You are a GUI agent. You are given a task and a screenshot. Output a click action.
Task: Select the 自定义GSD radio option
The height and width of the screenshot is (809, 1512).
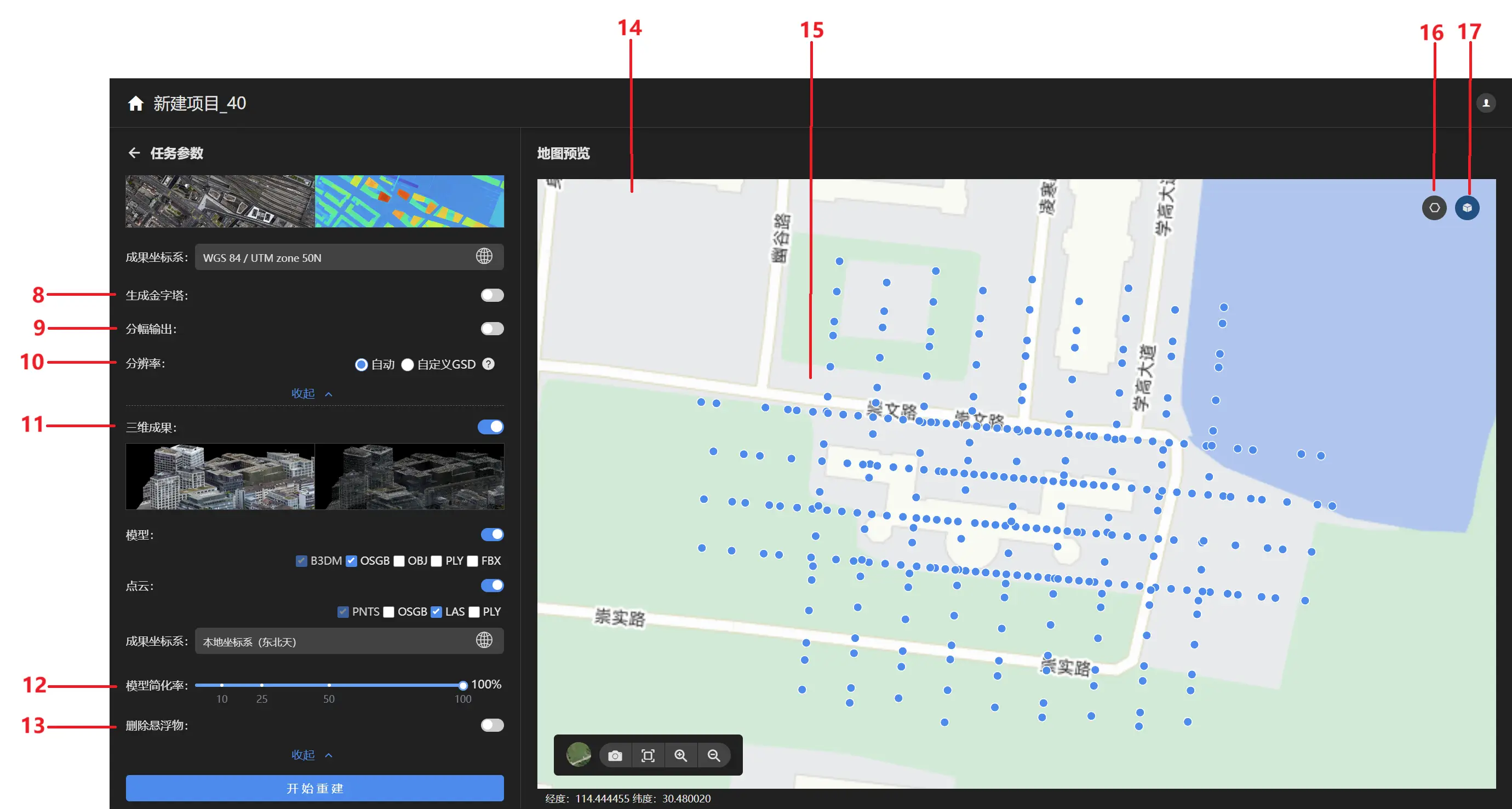(408, 364)
